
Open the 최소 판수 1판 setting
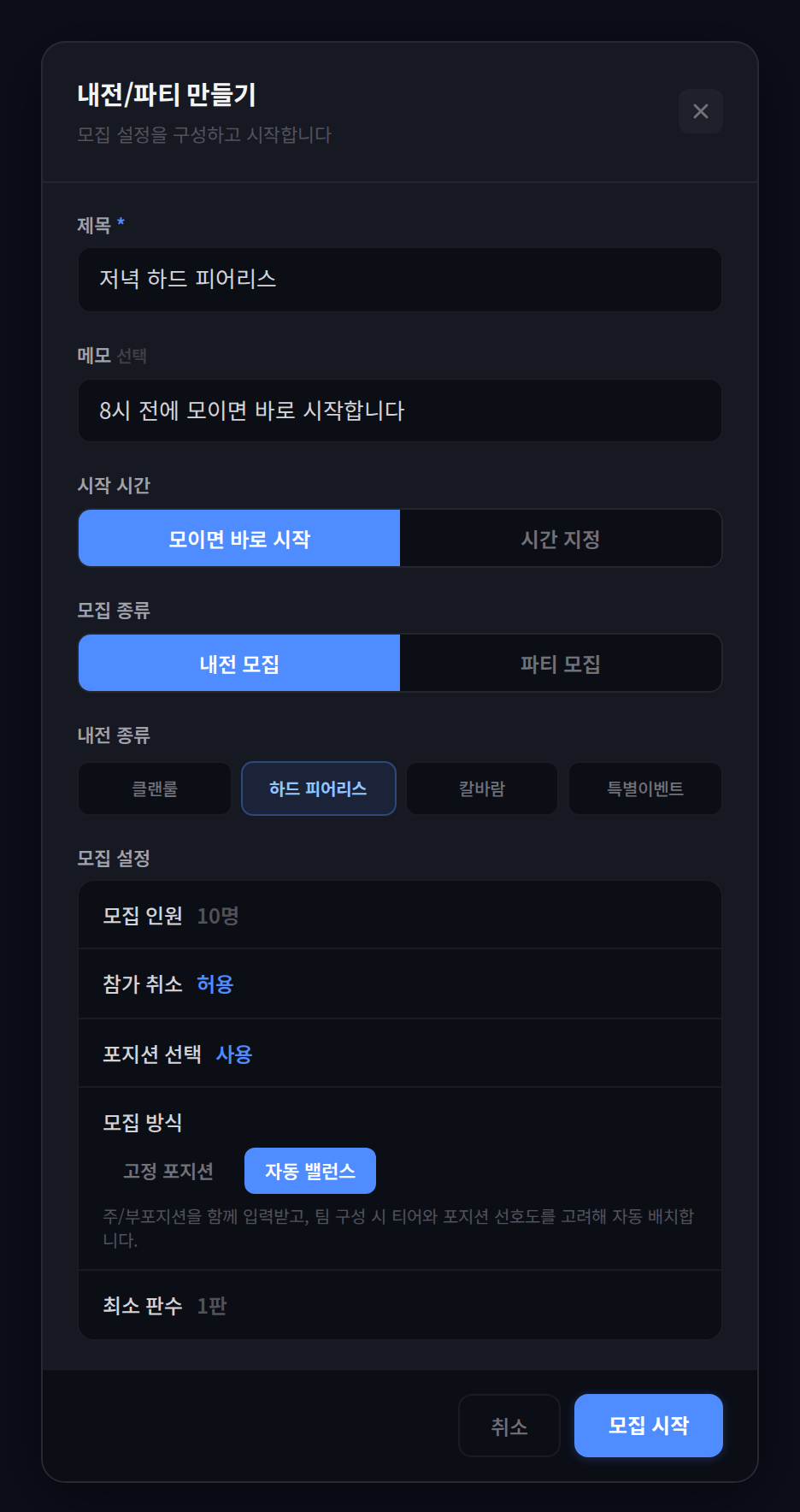coord(400,1306)
